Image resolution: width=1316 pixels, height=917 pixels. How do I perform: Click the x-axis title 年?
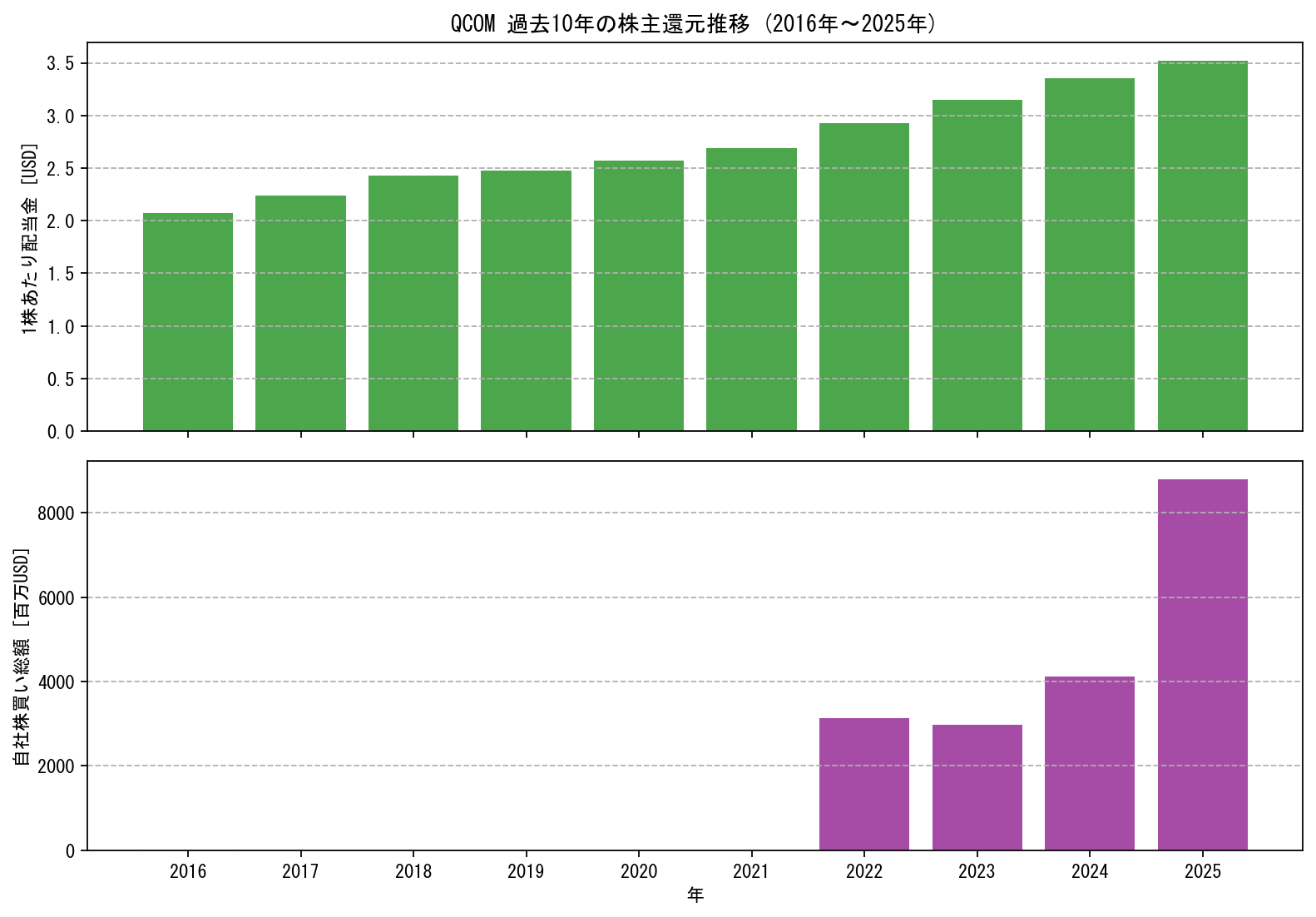(695, 895)
